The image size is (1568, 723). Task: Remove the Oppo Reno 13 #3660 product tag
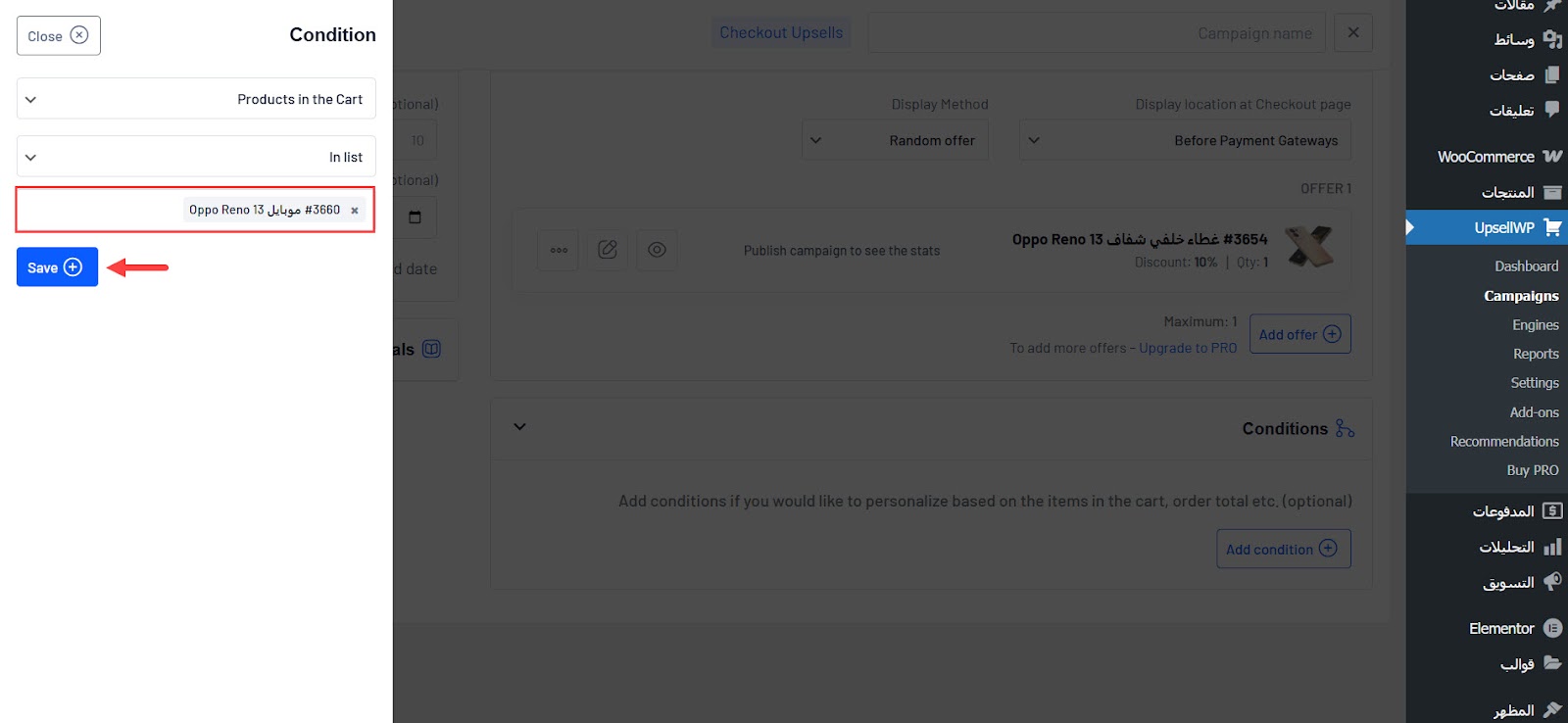point(355,211)
